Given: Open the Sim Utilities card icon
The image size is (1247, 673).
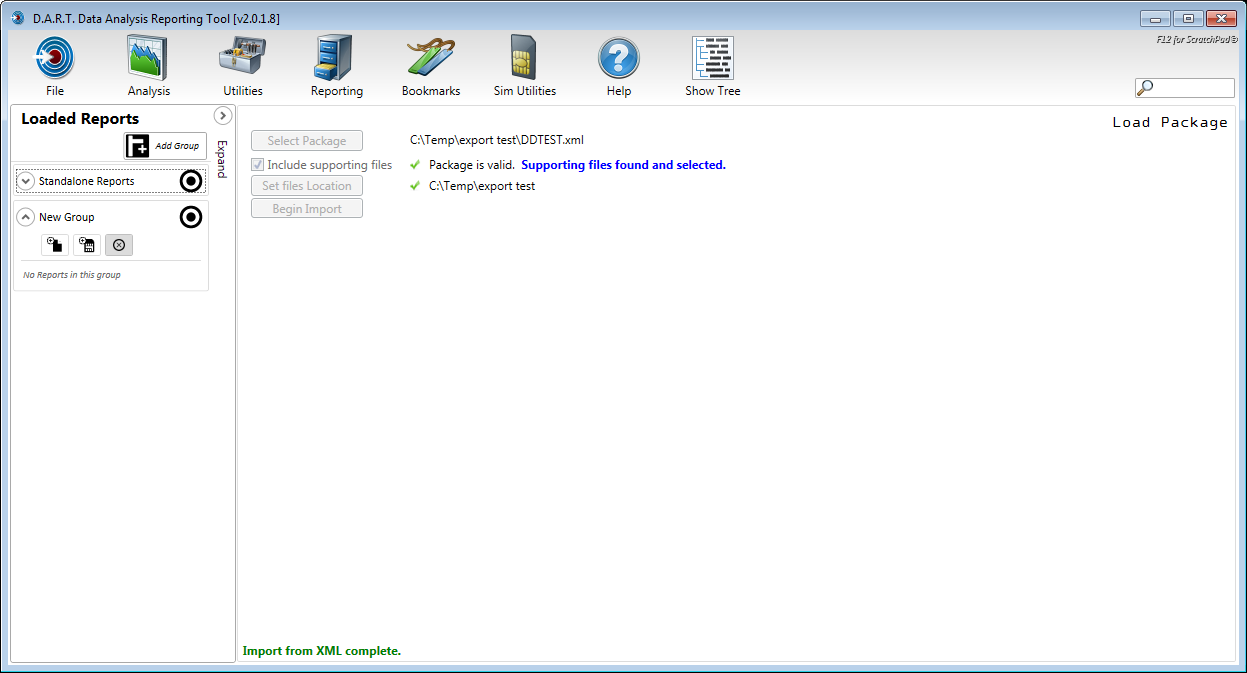Looking at the screenshot, I should (524, 58).
